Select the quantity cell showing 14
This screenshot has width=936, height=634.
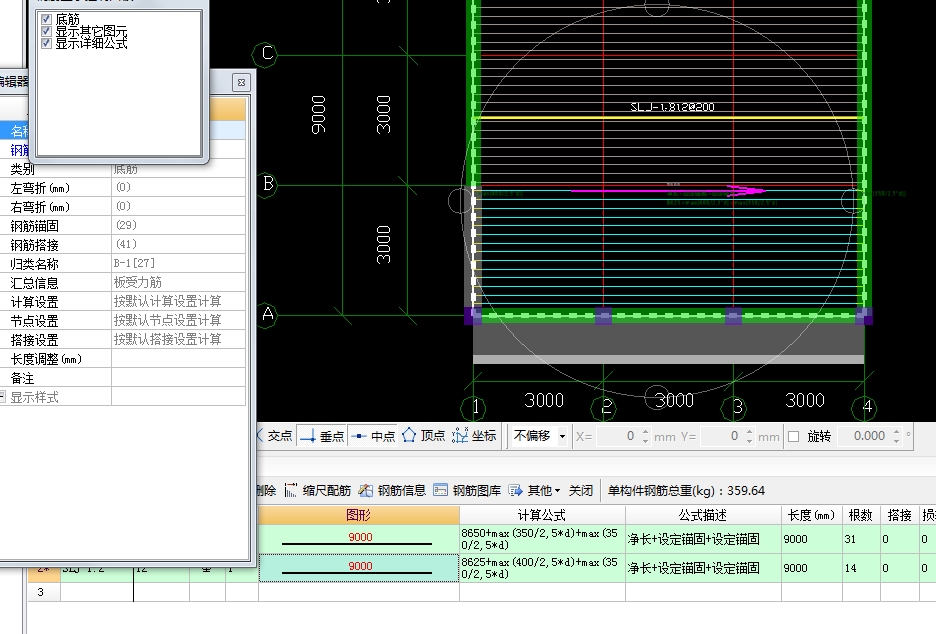tap(861, 568)
